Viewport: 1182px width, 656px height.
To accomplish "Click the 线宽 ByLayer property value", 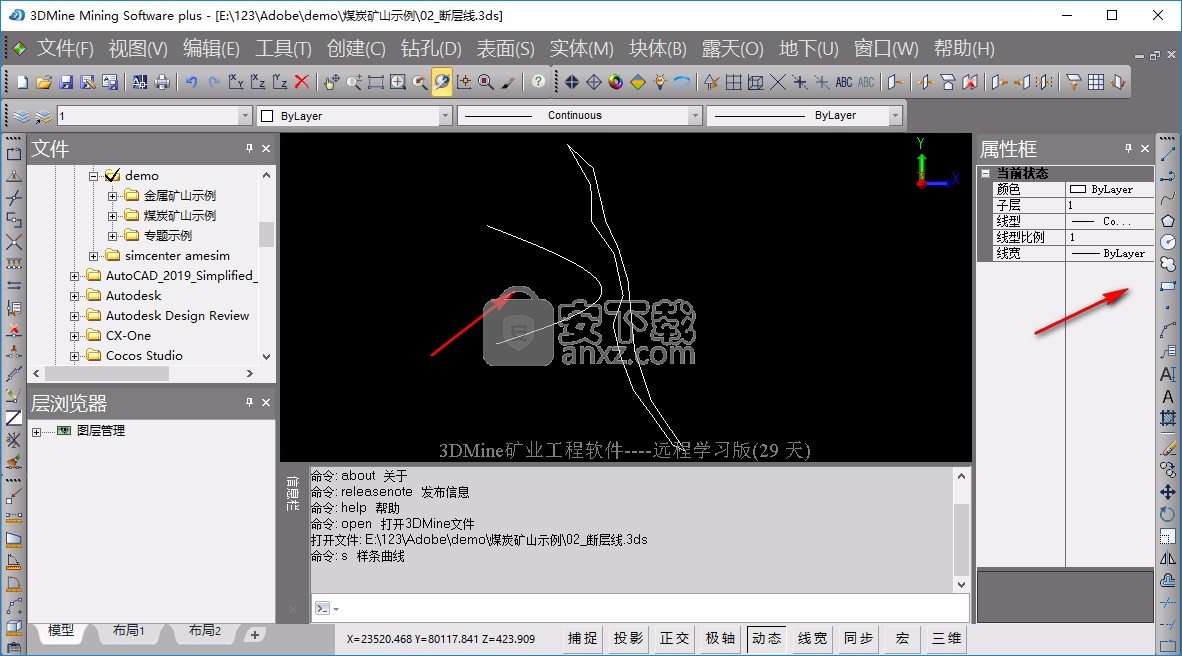I will pyautogui.click(x=1110, y=253).
